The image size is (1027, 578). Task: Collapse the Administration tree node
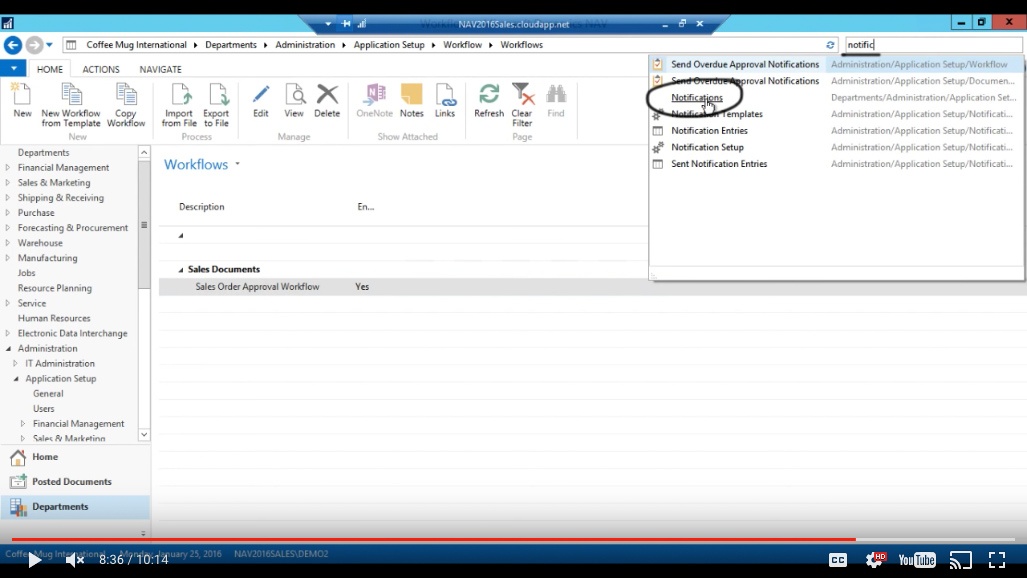pos(8,349)
